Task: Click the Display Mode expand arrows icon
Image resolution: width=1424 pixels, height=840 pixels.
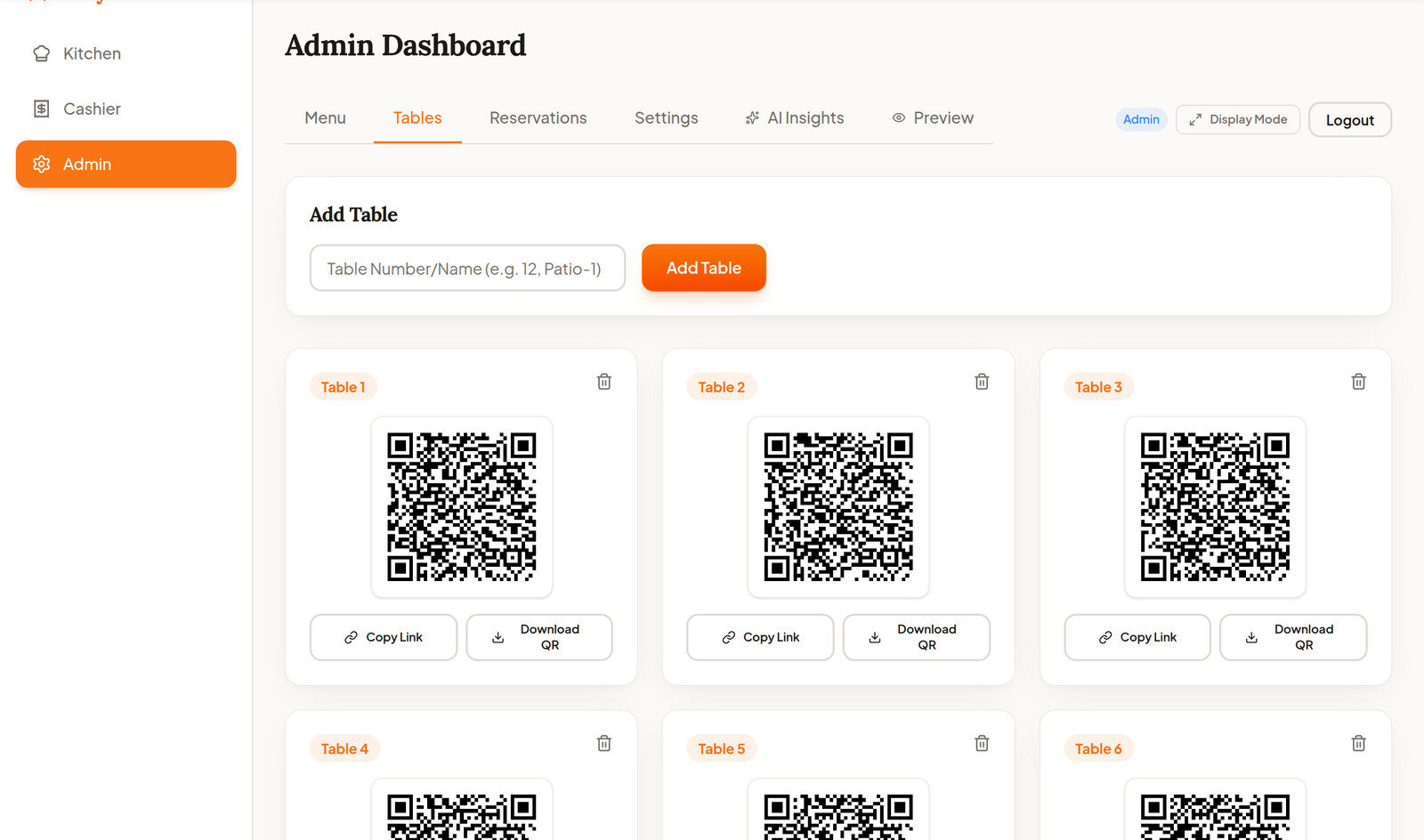Action: pos(1195,119)
